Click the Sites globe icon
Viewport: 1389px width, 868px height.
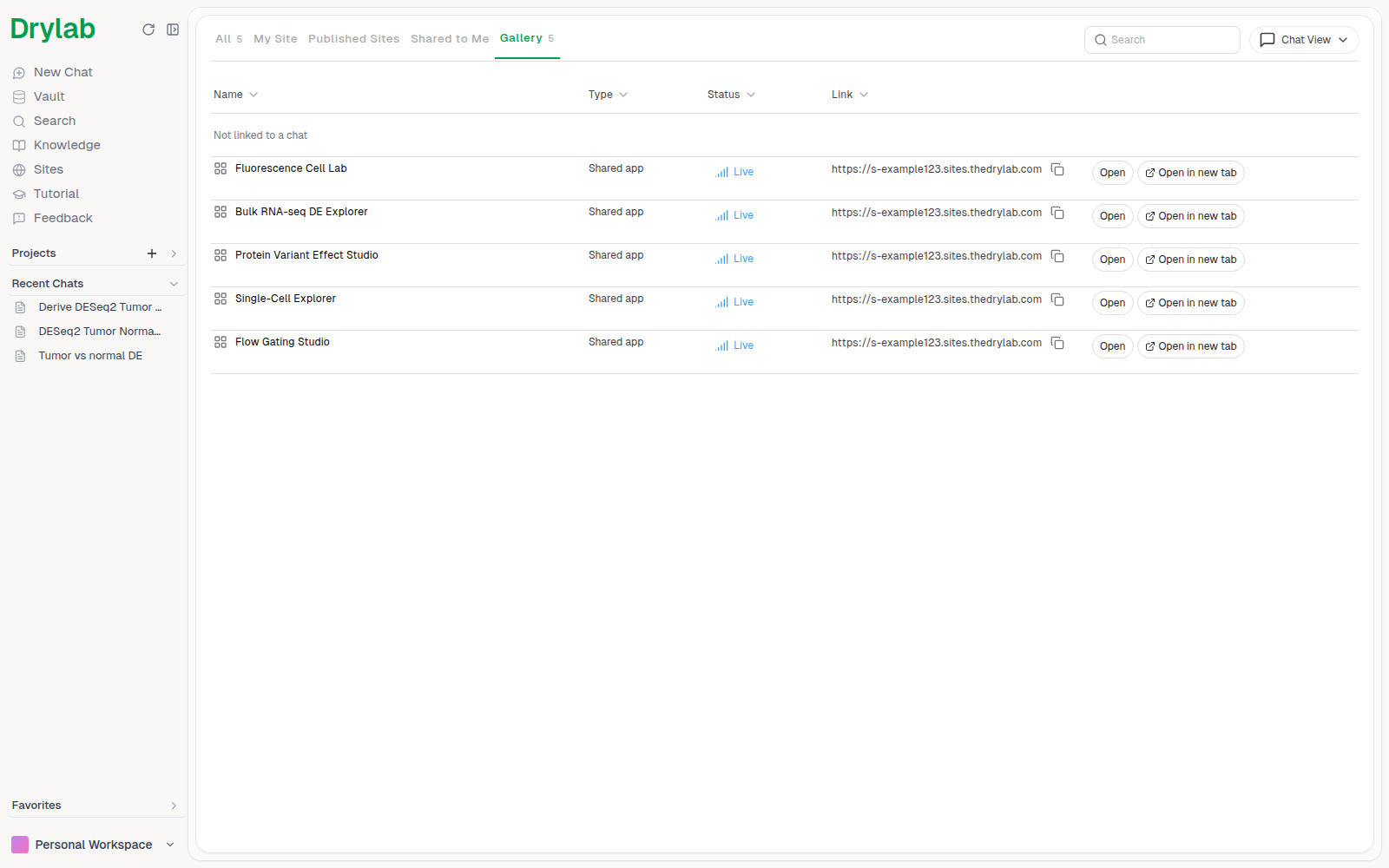19,170
